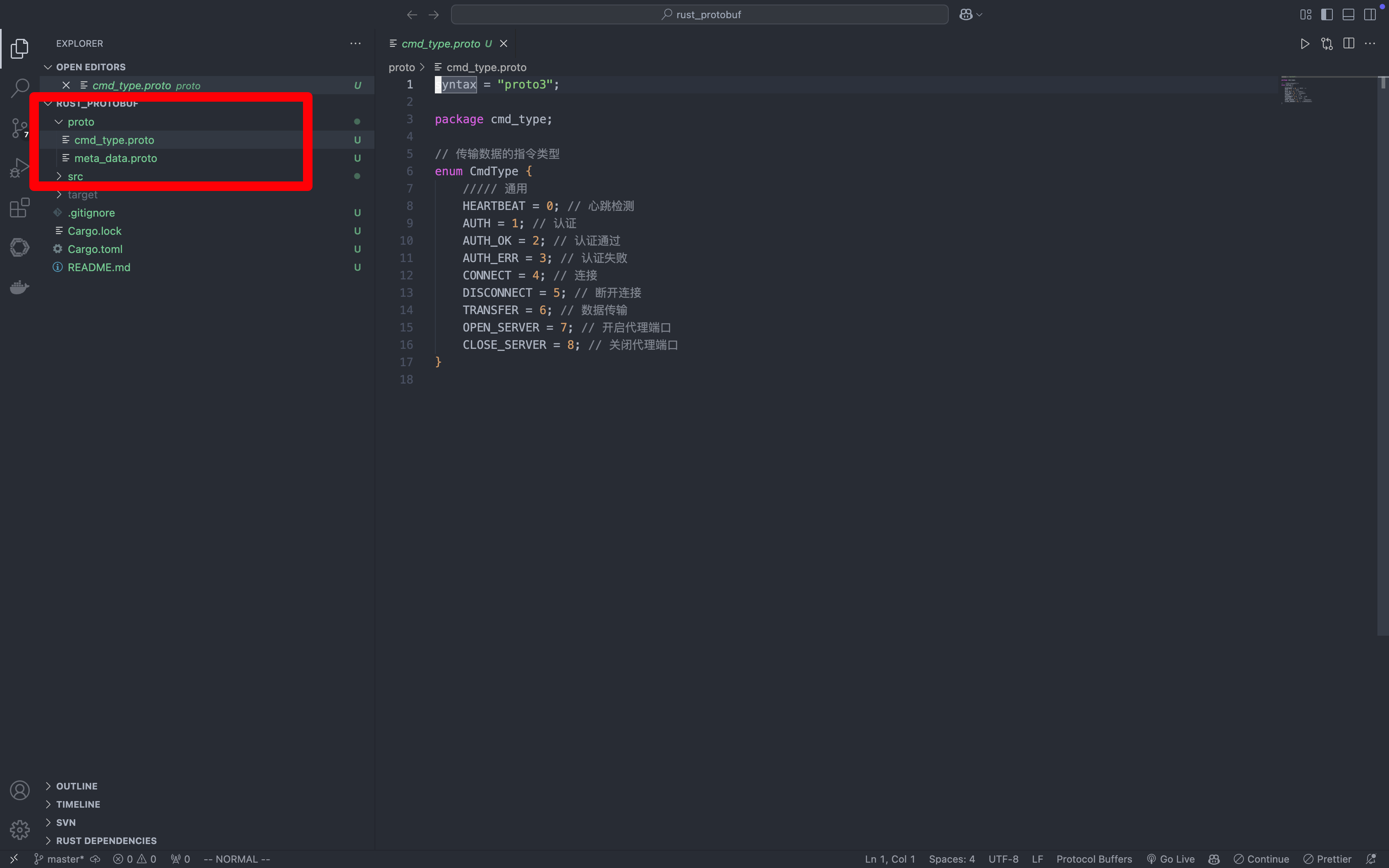Open the Extensions view
Viewport: 1389px width, 868px height.
[19, 207]
